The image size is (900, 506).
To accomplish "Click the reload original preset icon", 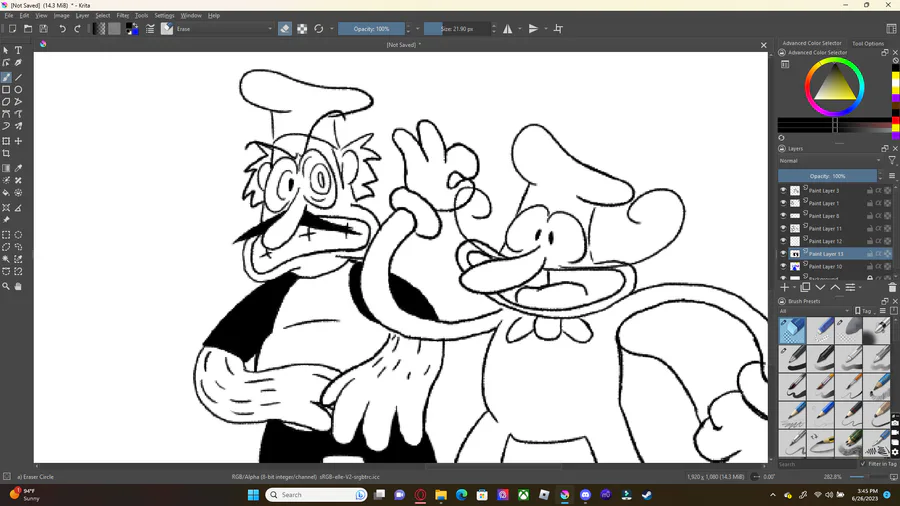I will [x=319, y=29].
